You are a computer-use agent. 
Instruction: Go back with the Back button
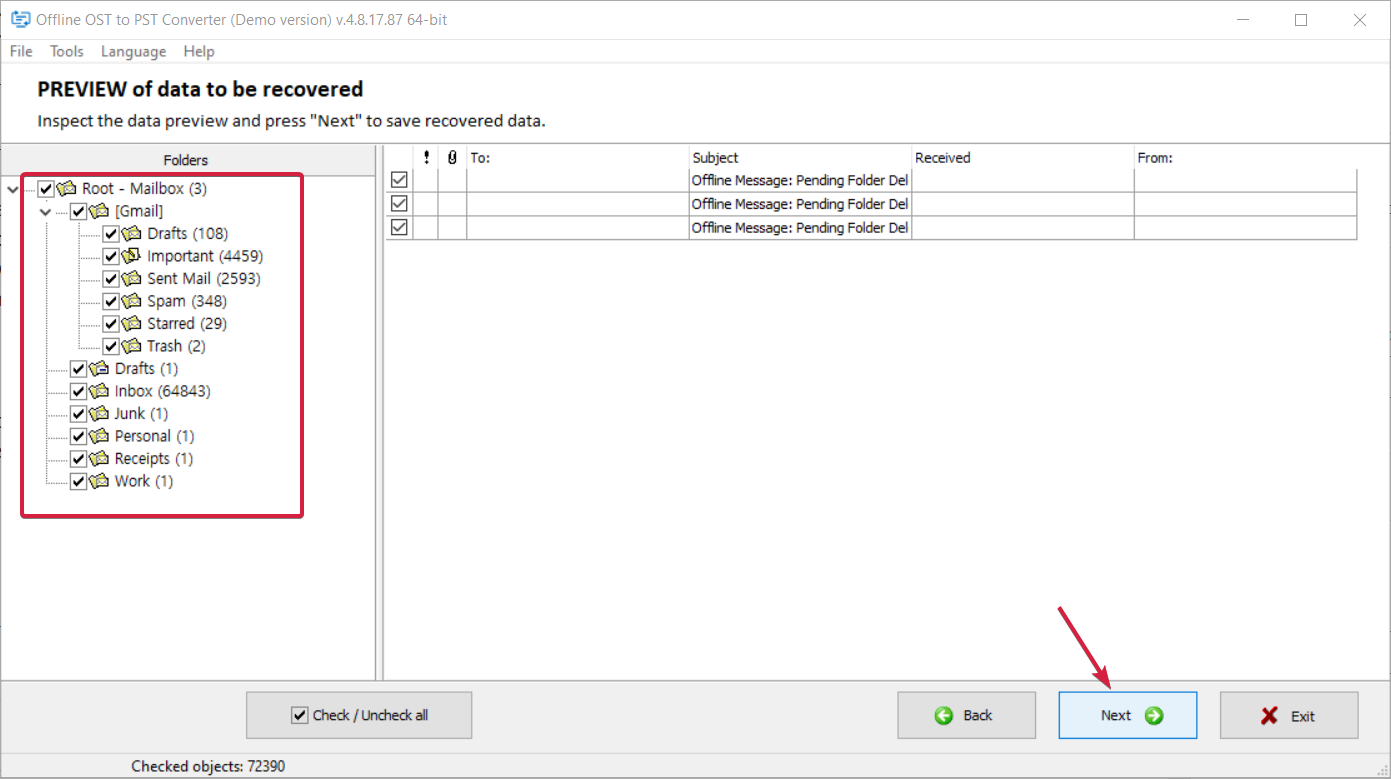[966, 715]
